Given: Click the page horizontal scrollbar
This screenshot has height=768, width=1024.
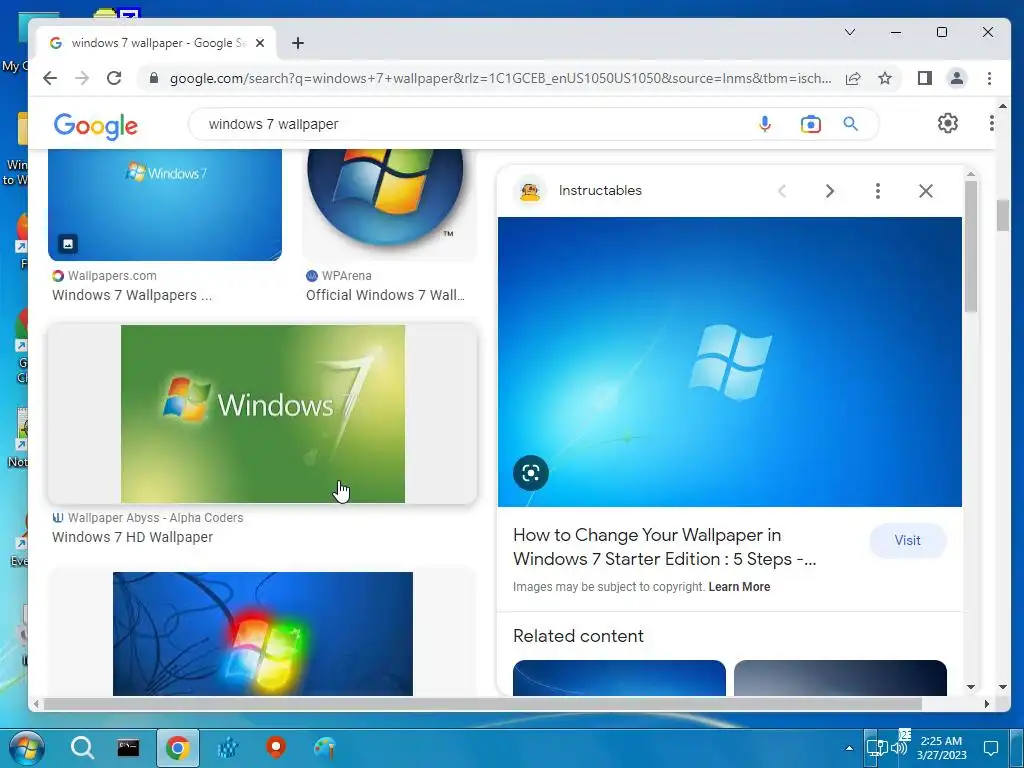Looking at the screenshot, I should click(x=483, y=704).
